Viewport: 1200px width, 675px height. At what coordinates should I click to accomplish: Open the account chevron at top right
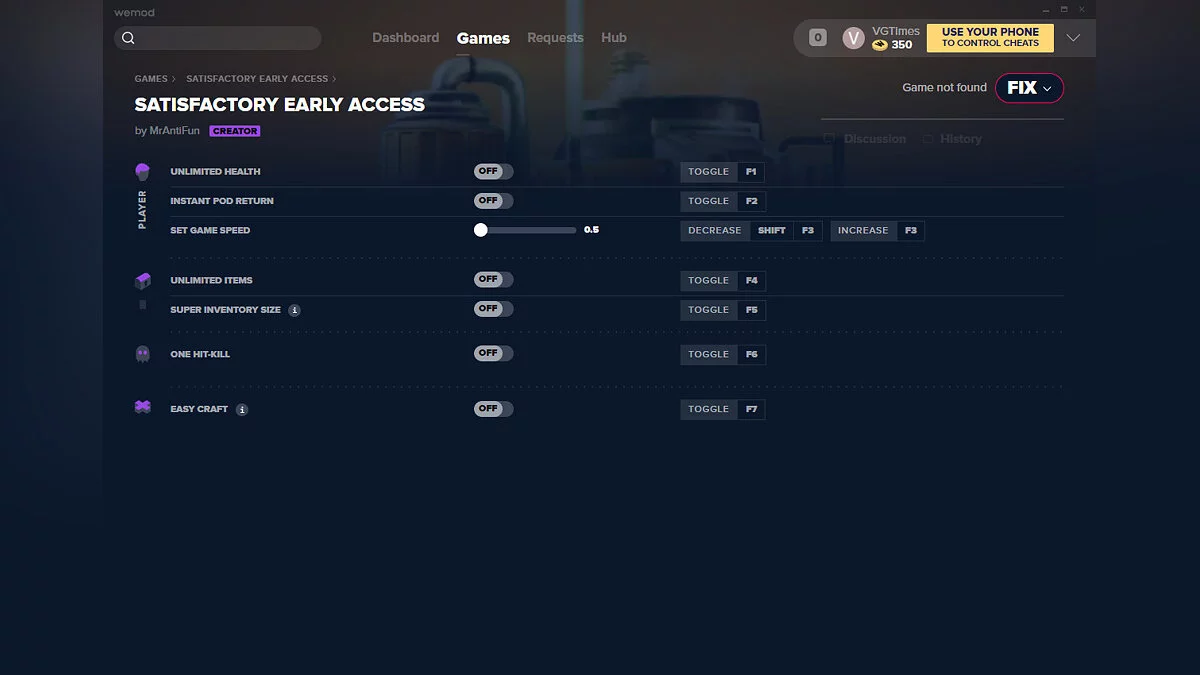coord(1073,37)
